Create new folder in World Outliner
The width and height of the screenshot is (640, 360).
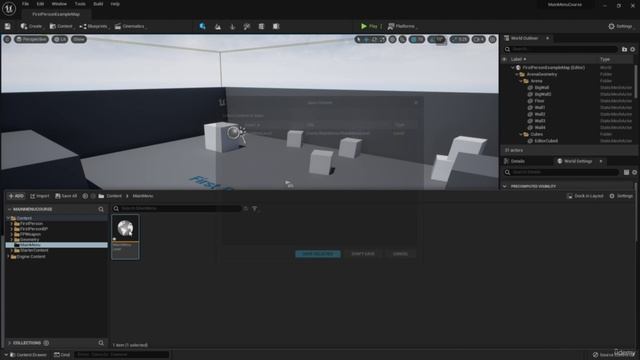tap(624, 49)
